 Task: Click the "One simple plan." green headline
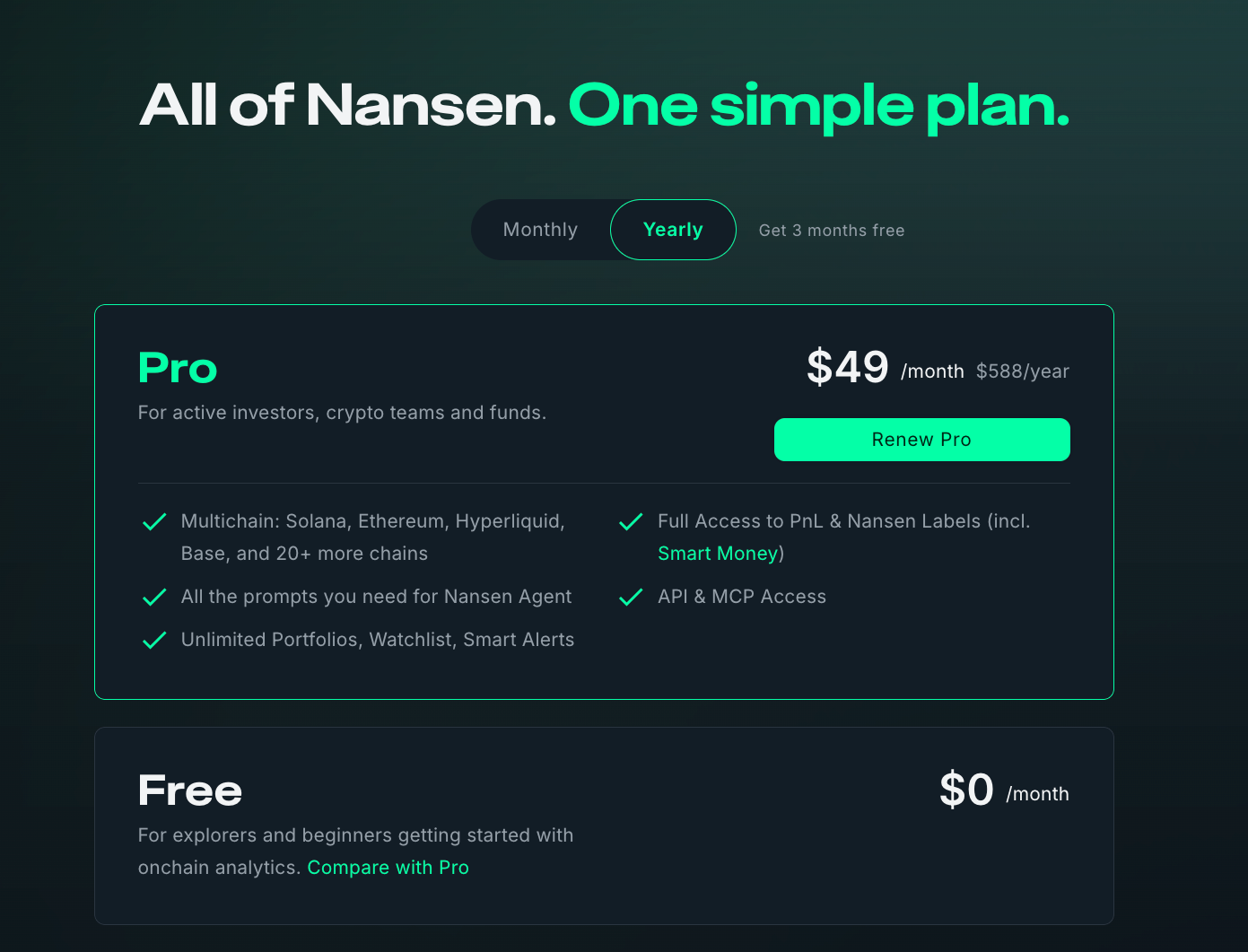point(818,106)
